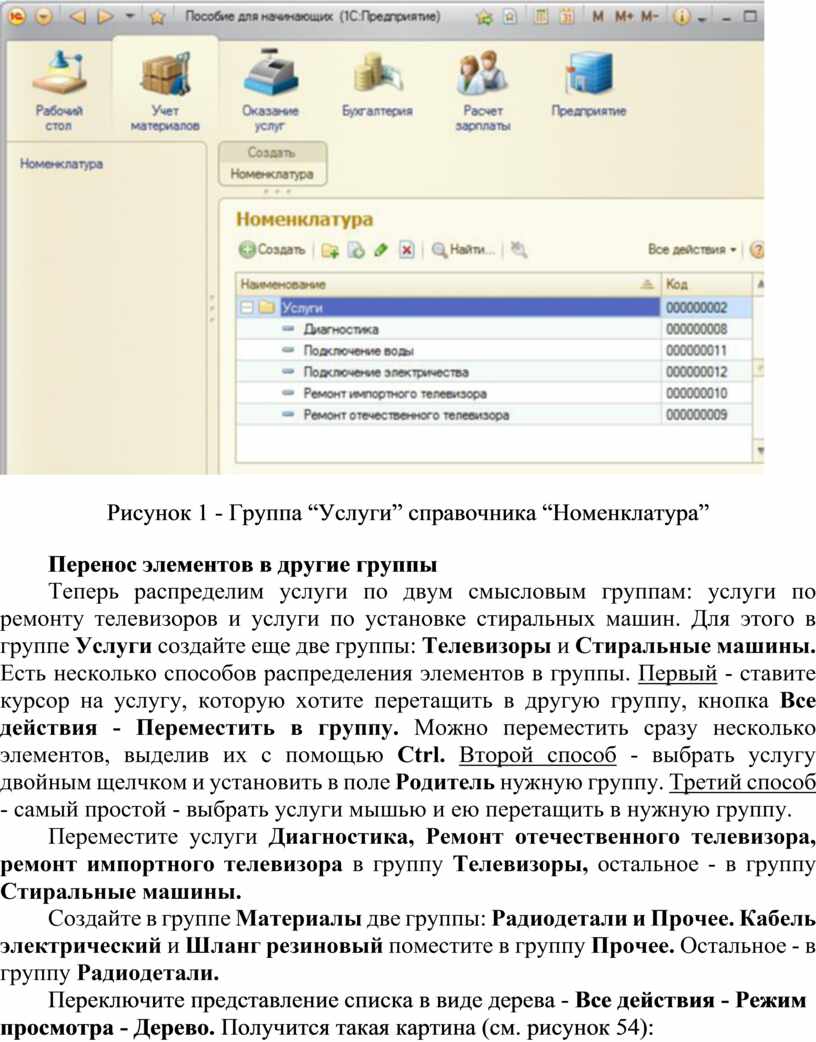
Task: Click the green Создать button
Action: [272, 250]
